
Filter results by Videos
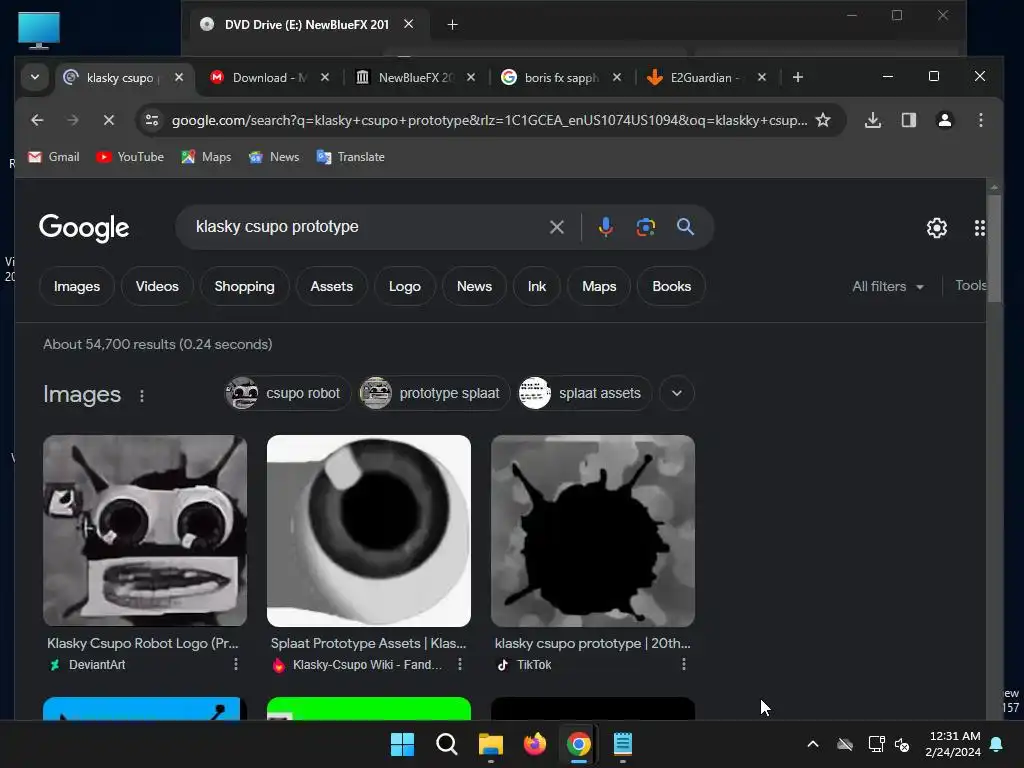click(x=157, y=286)
